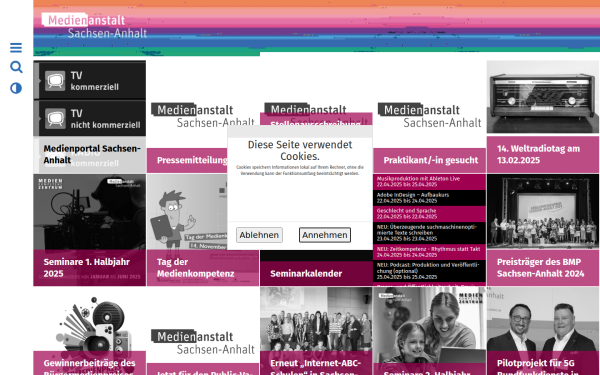Select the TV kommerziell television icon
600x375 pixels.
[55, 81]
